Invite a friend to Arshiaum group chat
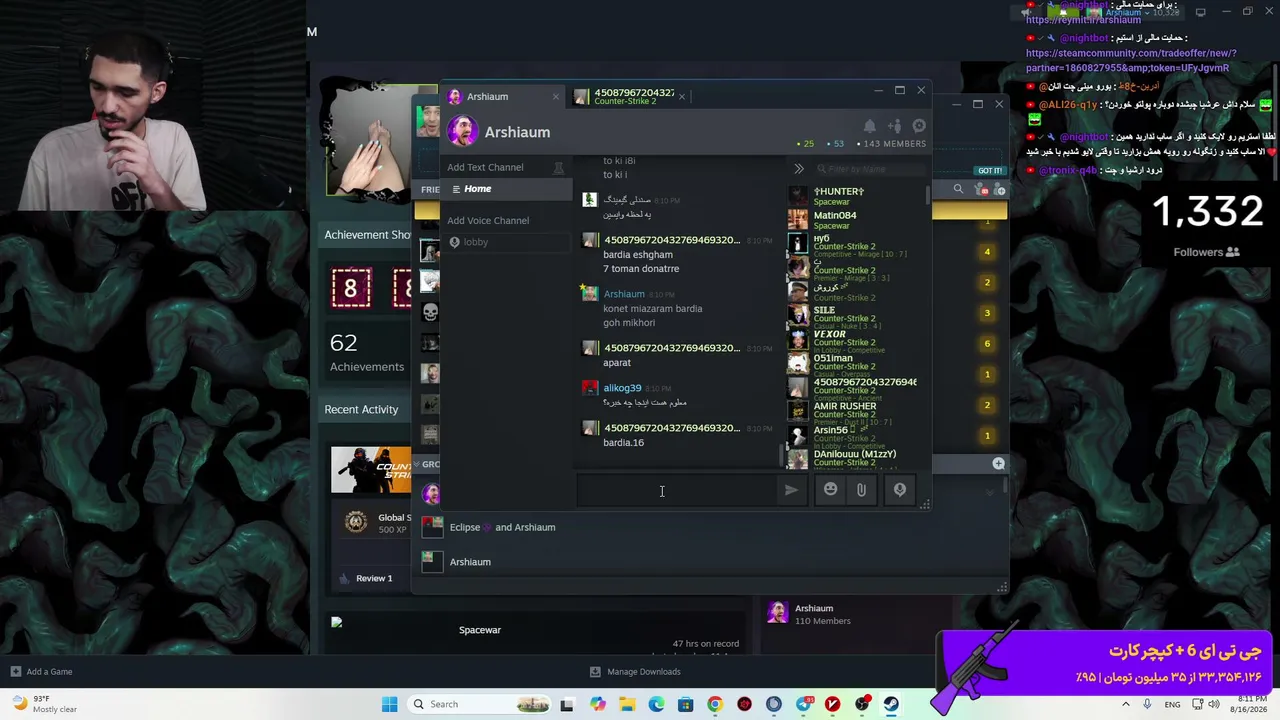 (x=894, y=126)
